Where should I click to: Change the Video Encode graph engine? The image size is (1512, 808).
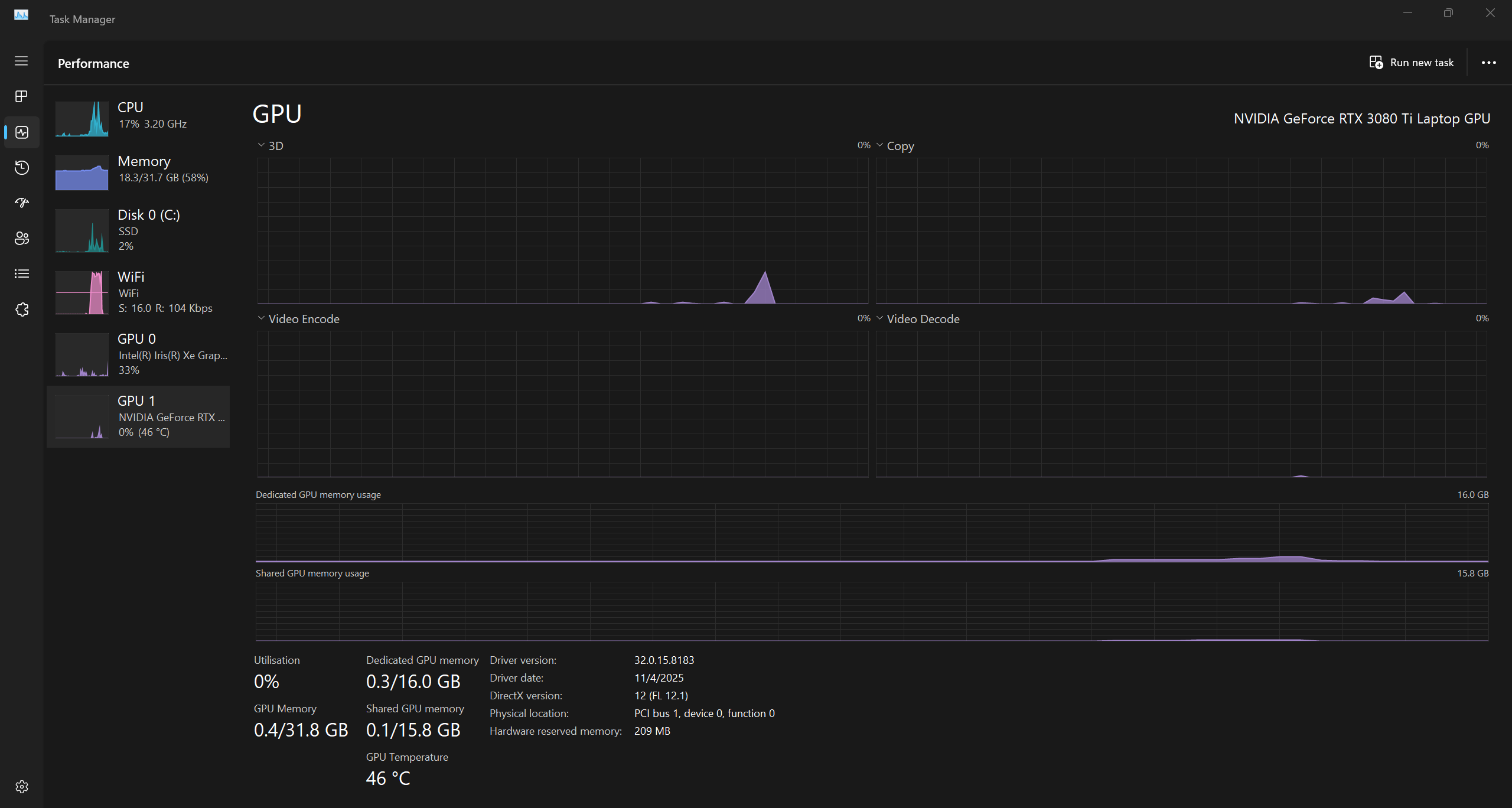262,318
